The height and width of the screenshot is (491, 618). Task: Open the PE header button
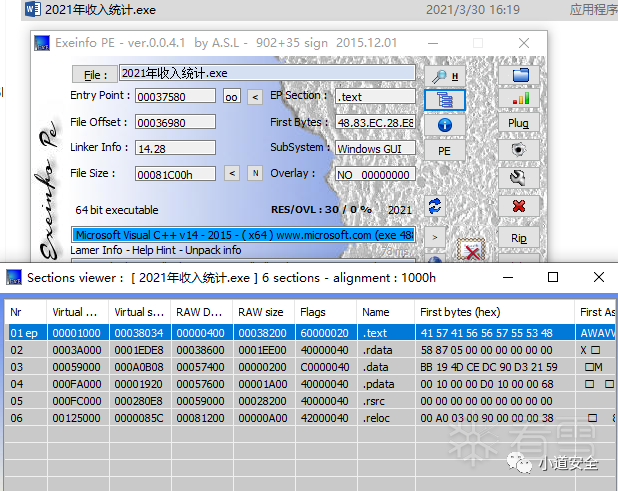pyautogui.click(x=445, y=151)
